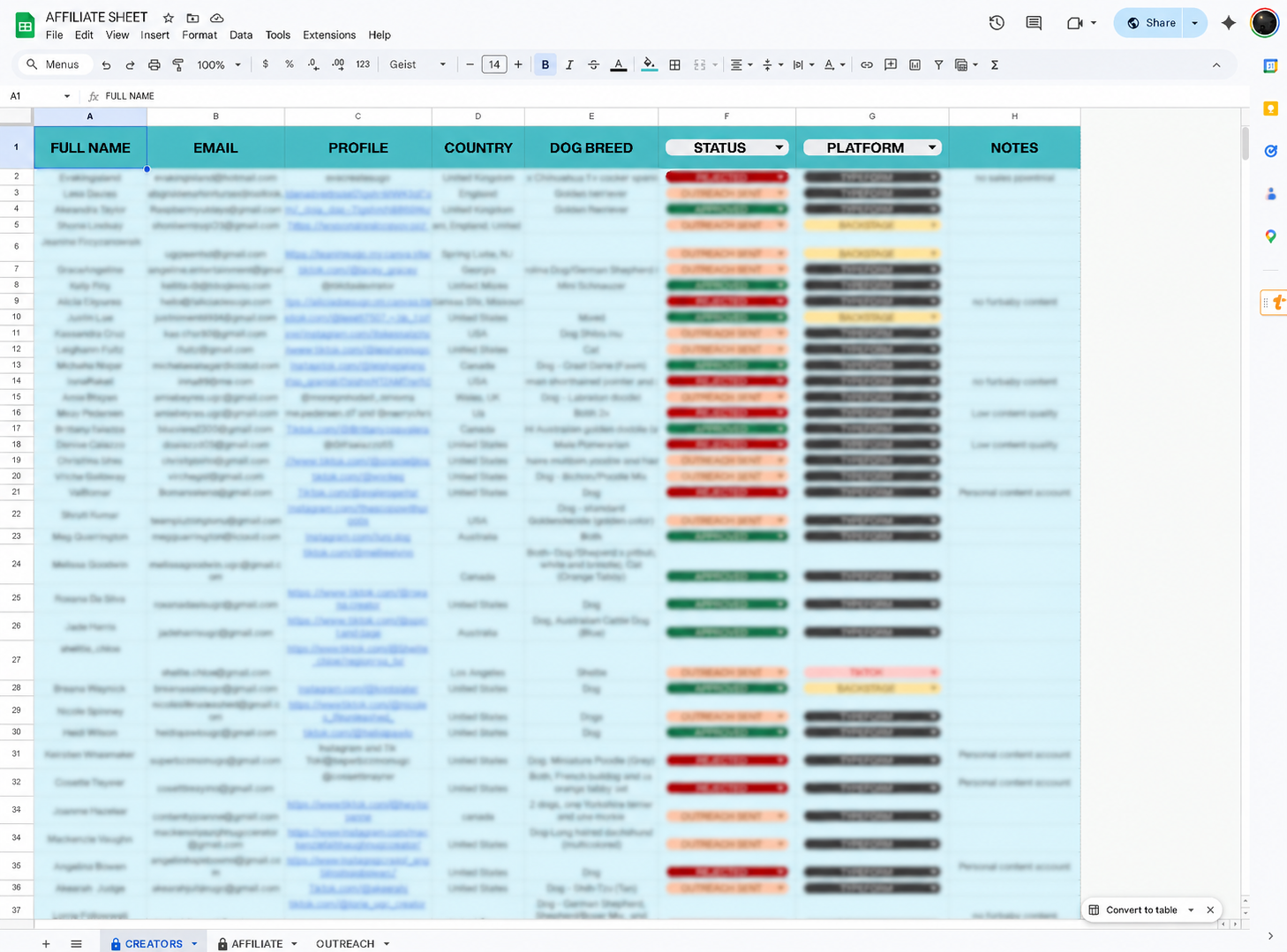The width and height of the screenshot is (1287, 952).
Task: Open the comments panel icon
Action: tap(1034, 23)
